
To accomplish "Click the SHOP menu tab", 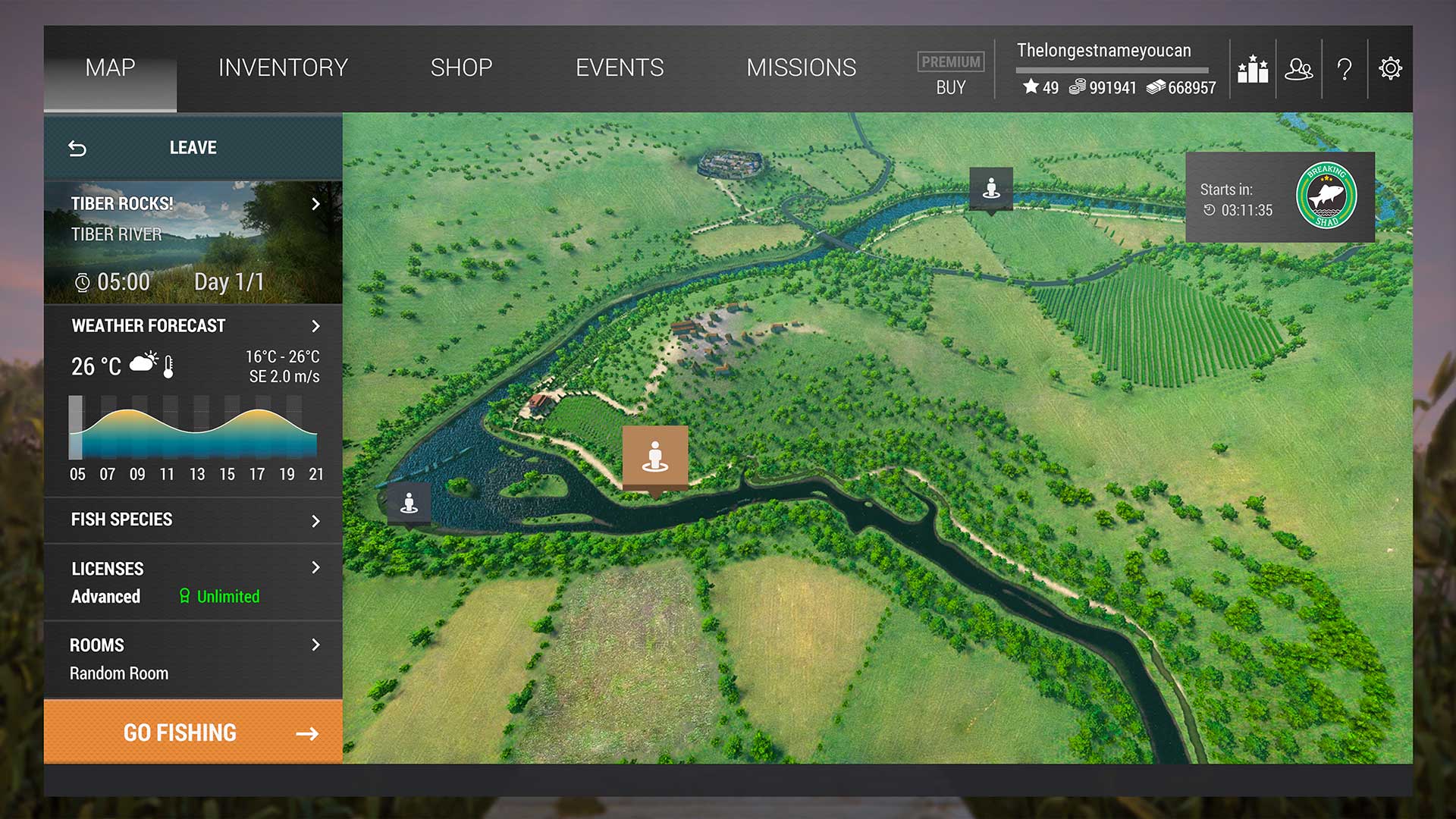I will coord(461,66).
